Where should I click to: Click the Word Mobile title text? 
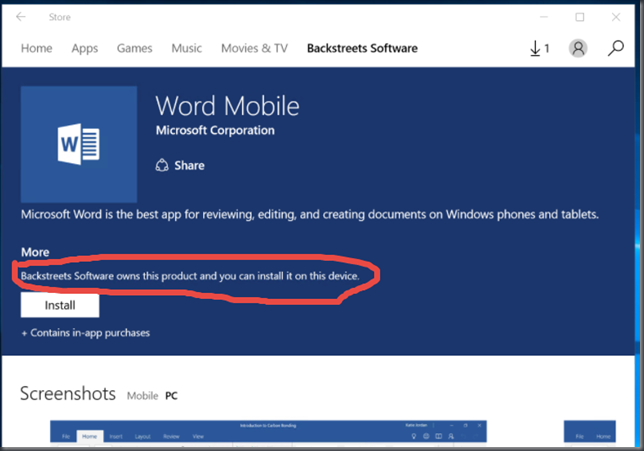[228, 106]
